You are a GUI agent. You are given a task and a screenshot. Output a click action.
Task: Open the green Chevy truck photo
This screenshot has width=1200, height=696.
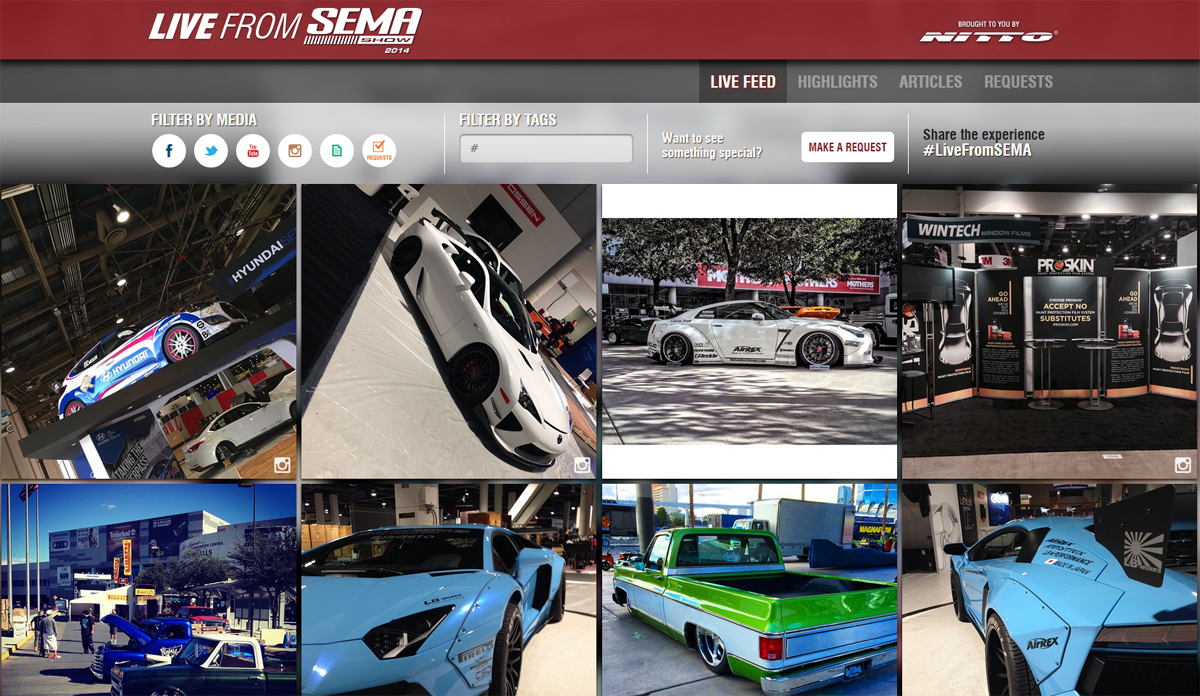pyautogui.click(x=750, y=588)
